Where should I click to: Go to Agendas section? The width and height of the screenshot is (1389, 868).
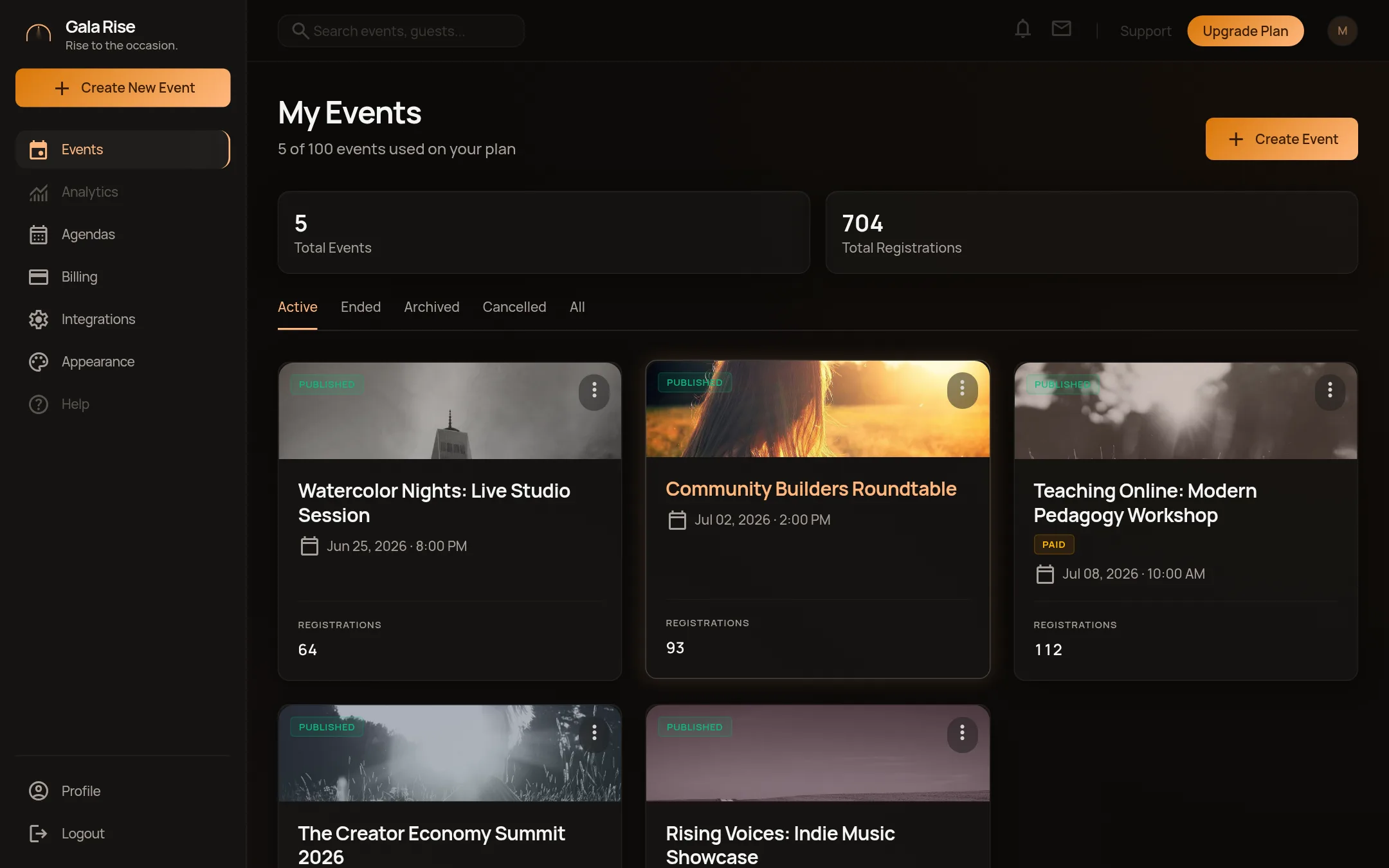(123, 235)
